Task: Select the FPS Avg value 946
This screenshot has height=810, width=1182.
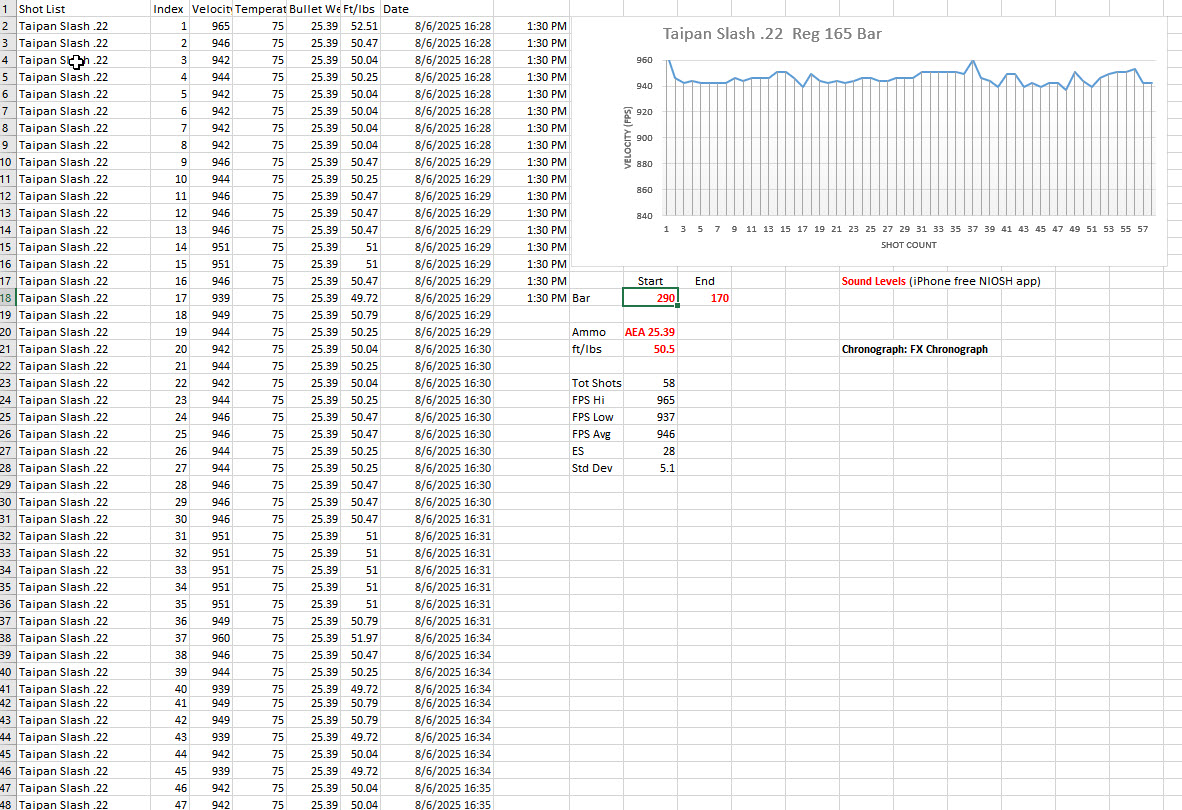Action: pos(651,435)
